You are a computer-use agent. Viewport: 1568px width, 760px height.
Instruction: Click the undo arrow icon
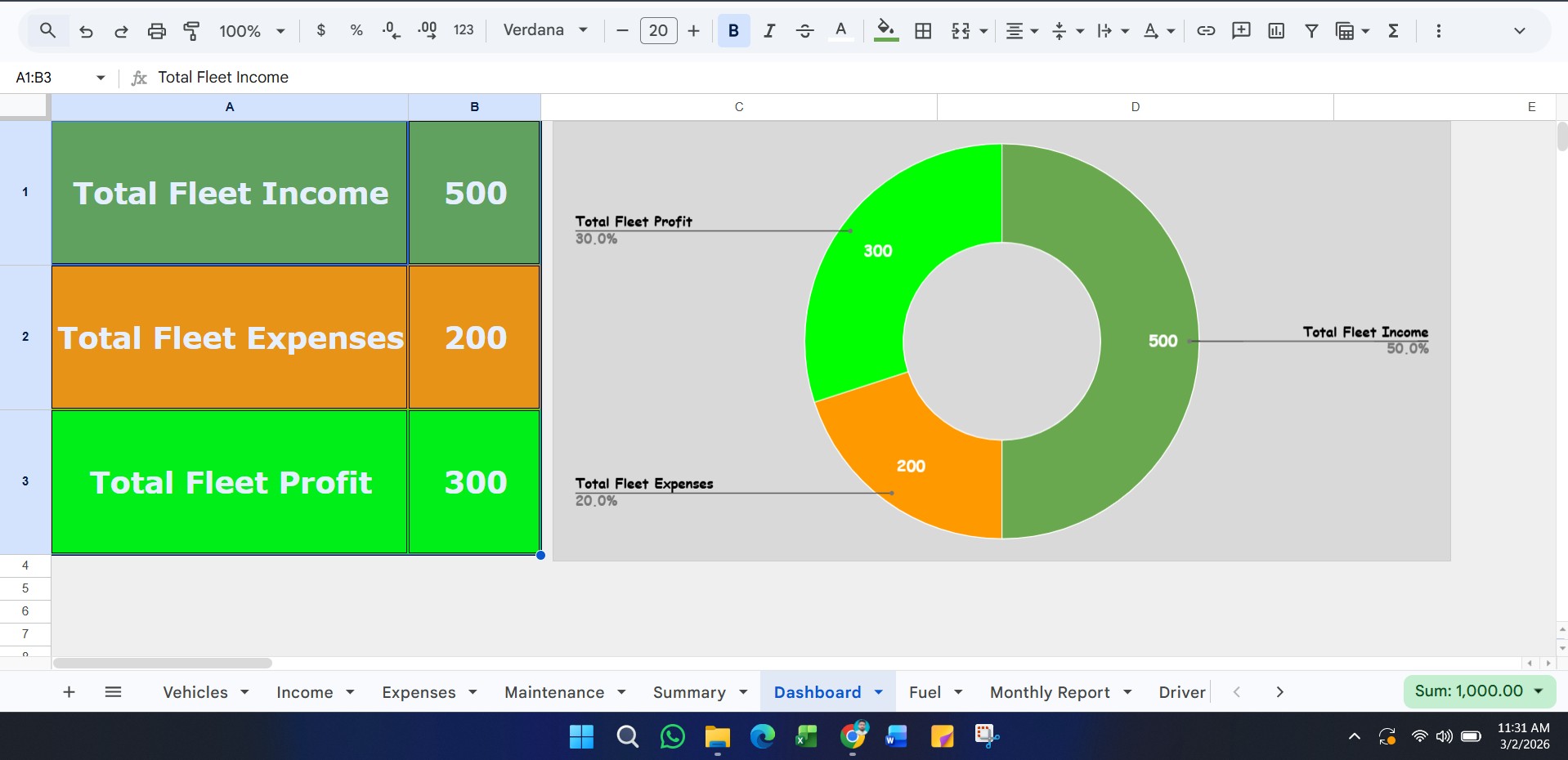click(x=86, y=31)
